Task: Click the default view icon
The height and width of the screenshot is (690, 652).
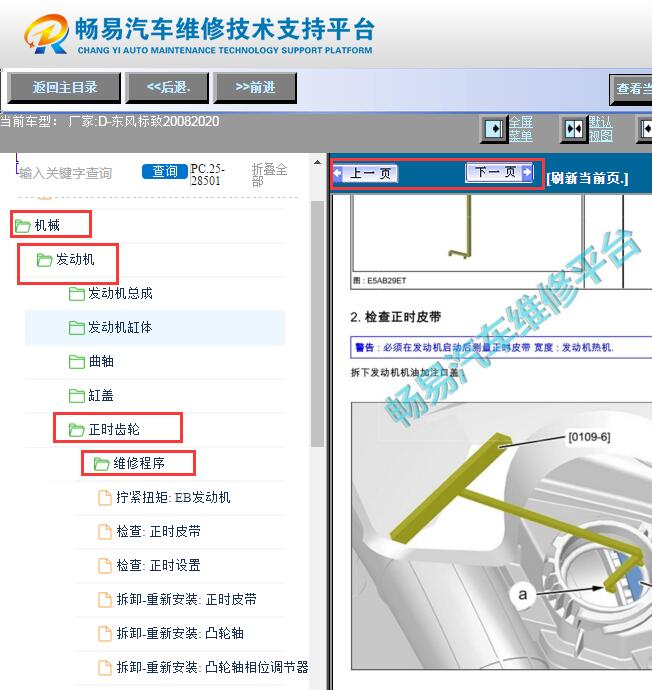Action: [x=574, y=129]
